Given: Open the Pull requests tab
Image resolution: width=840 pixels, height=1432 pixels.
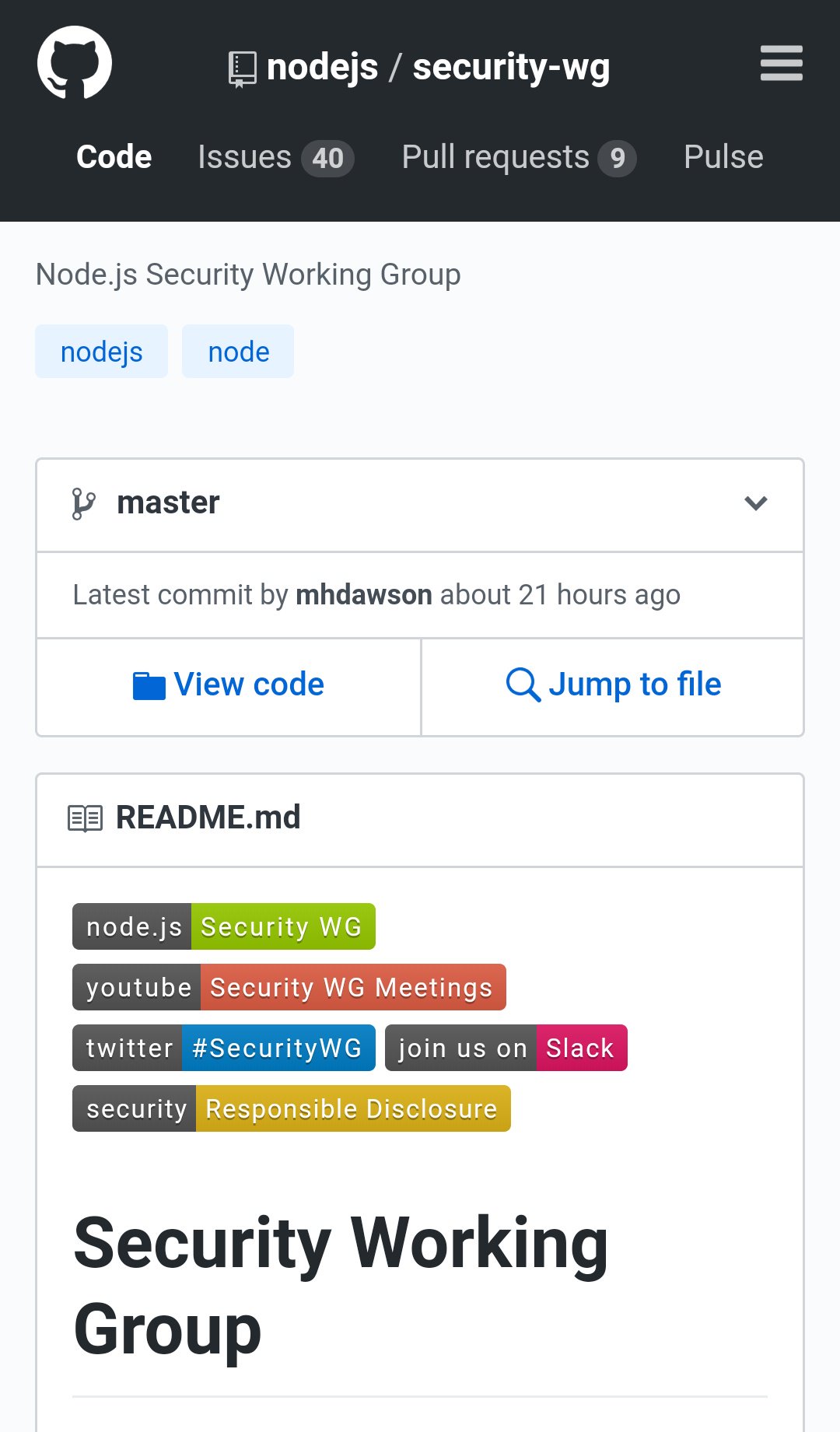Looking at the screenshot, I should 519,158.
